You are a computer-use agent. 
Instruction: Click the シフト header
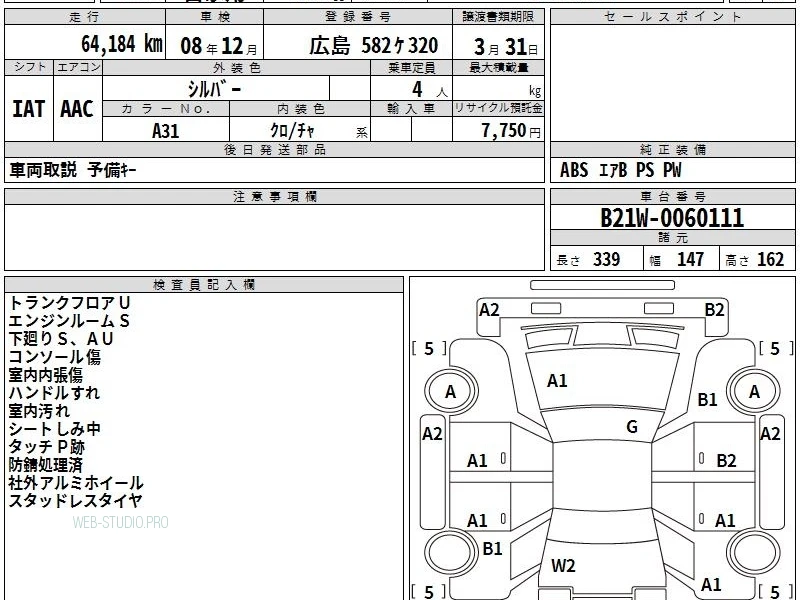30,67
